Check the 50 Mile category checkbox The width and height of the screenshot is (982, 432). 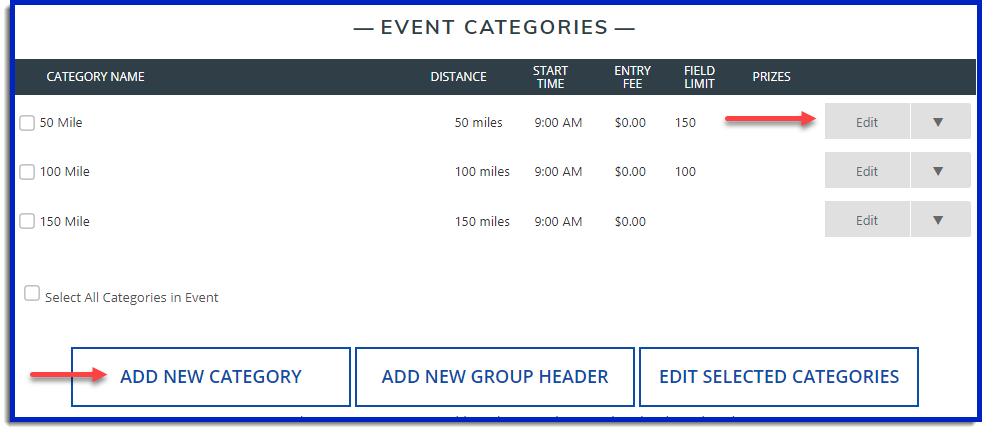click(27, 123)
